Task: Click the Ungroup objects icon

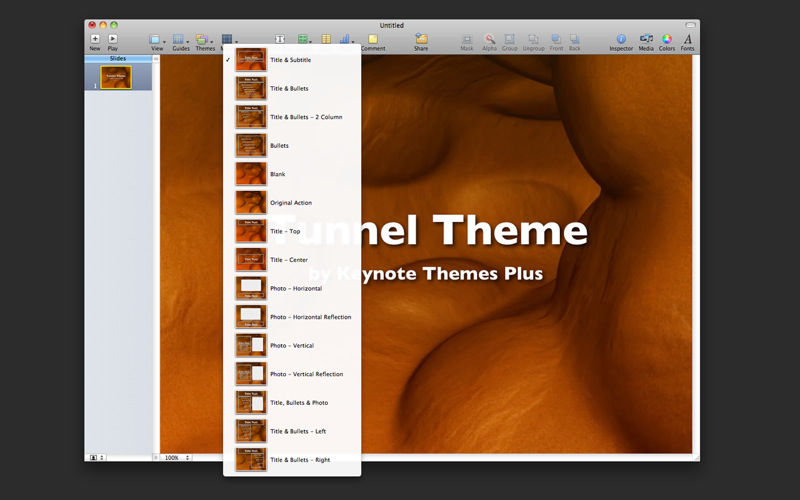Action: [533, 39]
